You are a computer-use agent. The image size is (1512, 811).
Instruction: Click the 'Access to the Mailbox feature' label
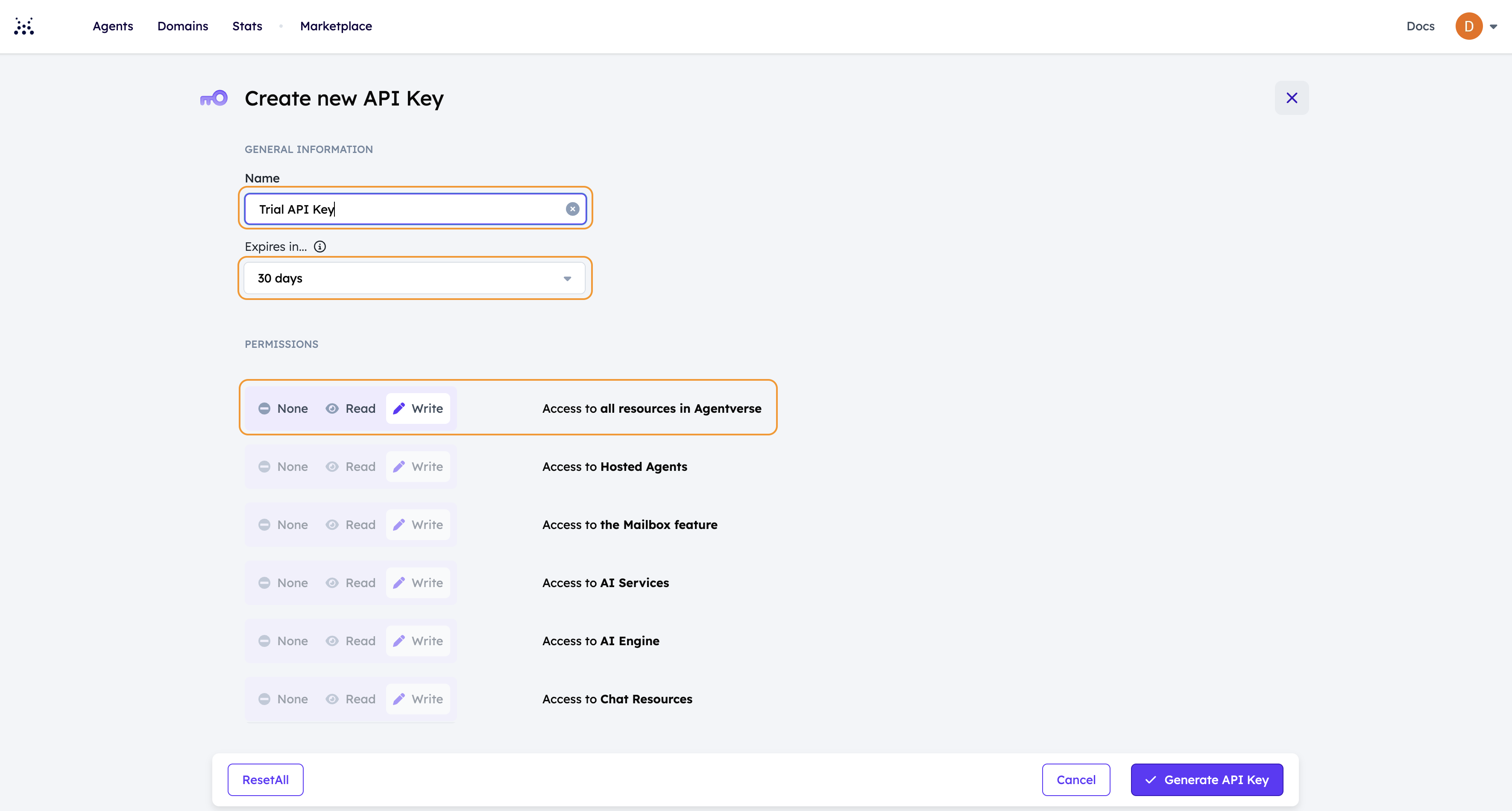click(x=630, y=525)
